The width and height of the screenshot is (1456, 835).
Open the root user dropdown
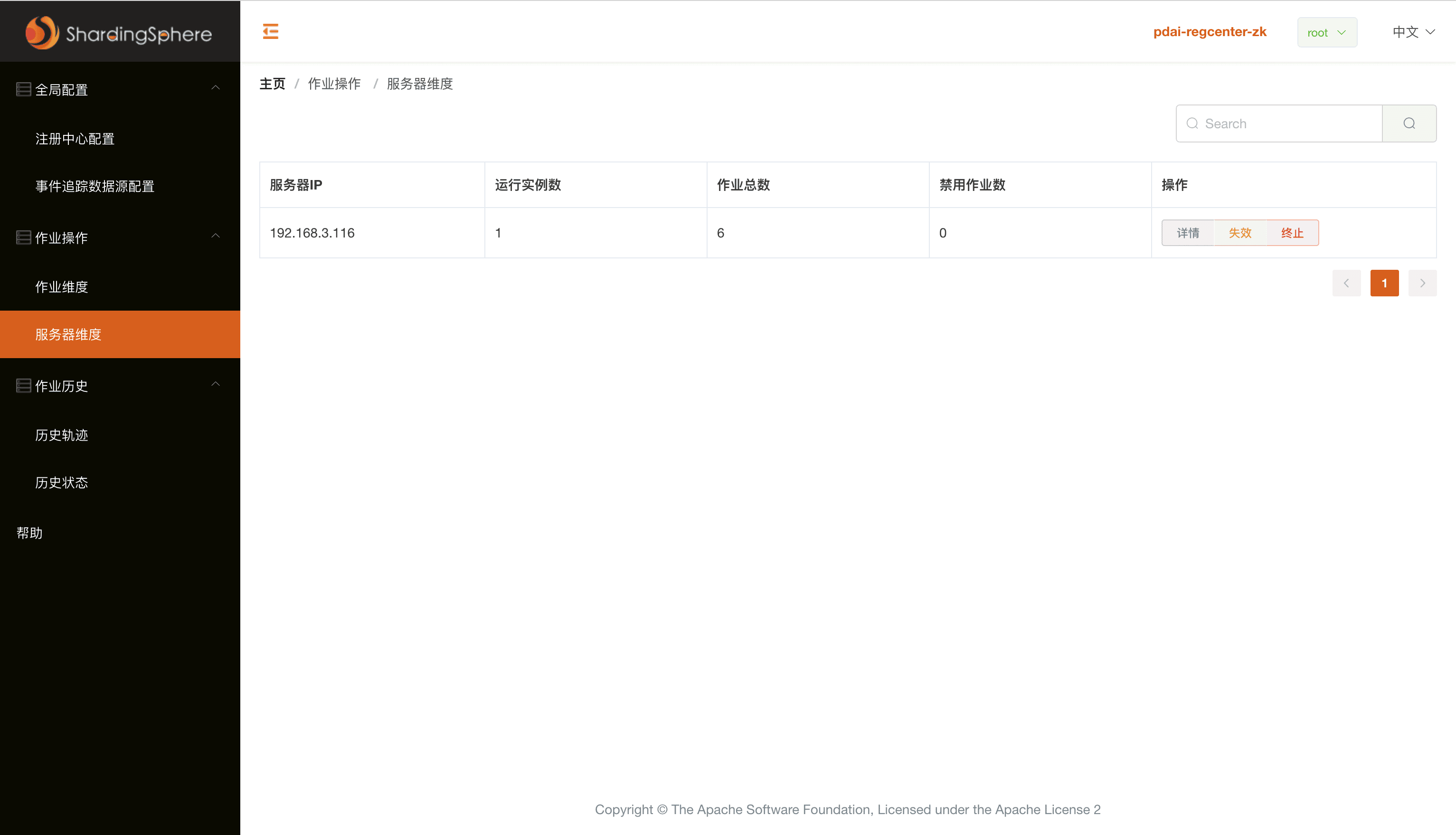[x=1326, y=33]
